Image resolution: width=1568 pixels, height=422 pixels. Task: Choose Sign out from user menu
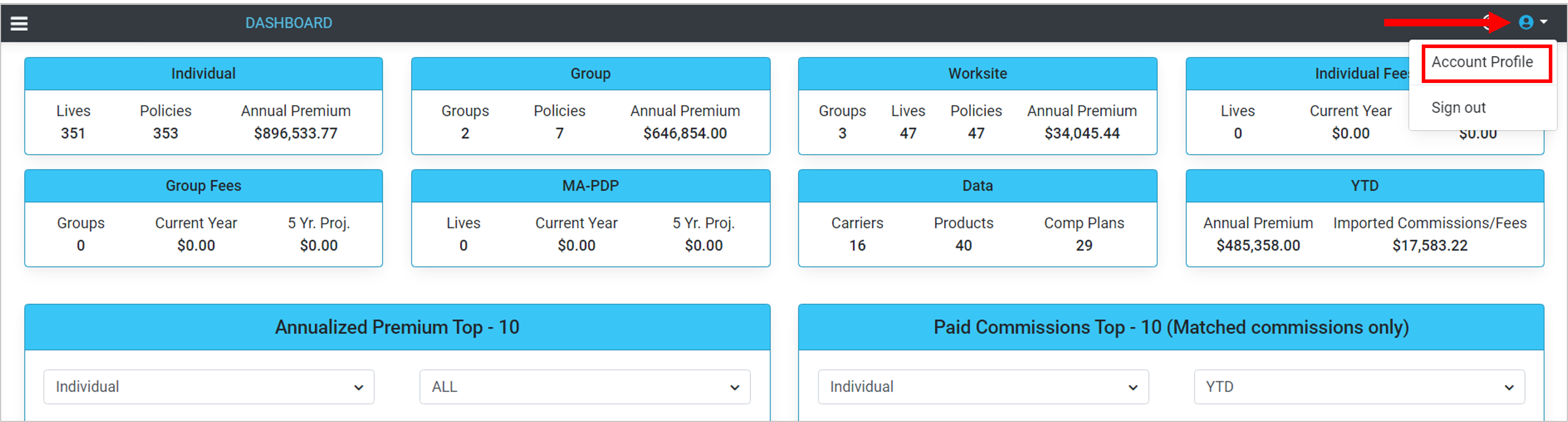1458,108
